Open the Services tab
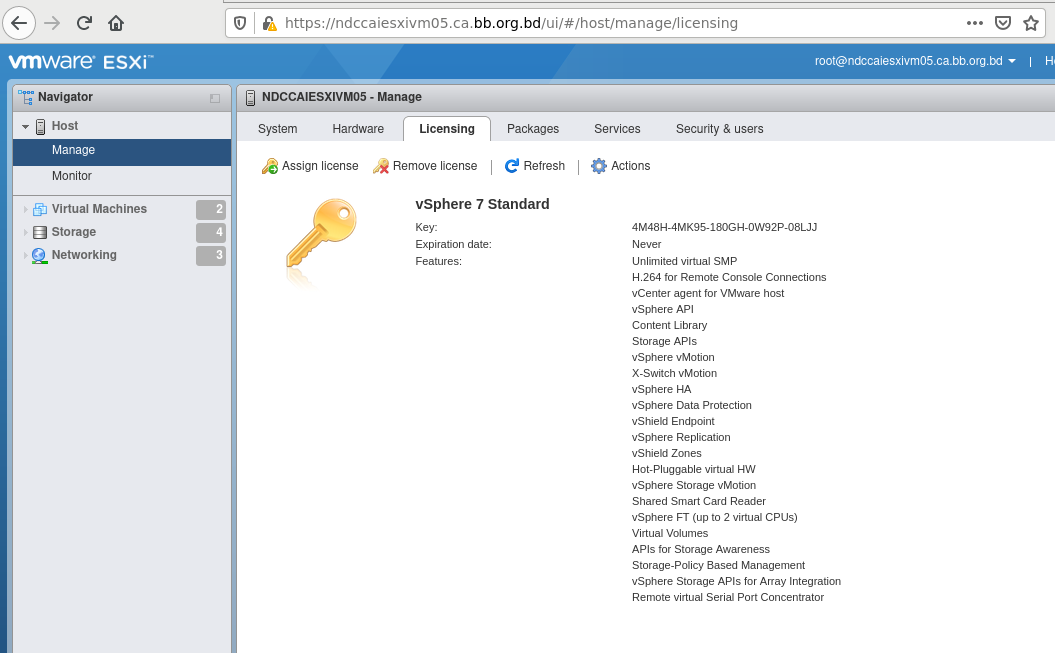The width and height of the screenshot is (1055, 653). pyautogui.click(x=617, y=128)
